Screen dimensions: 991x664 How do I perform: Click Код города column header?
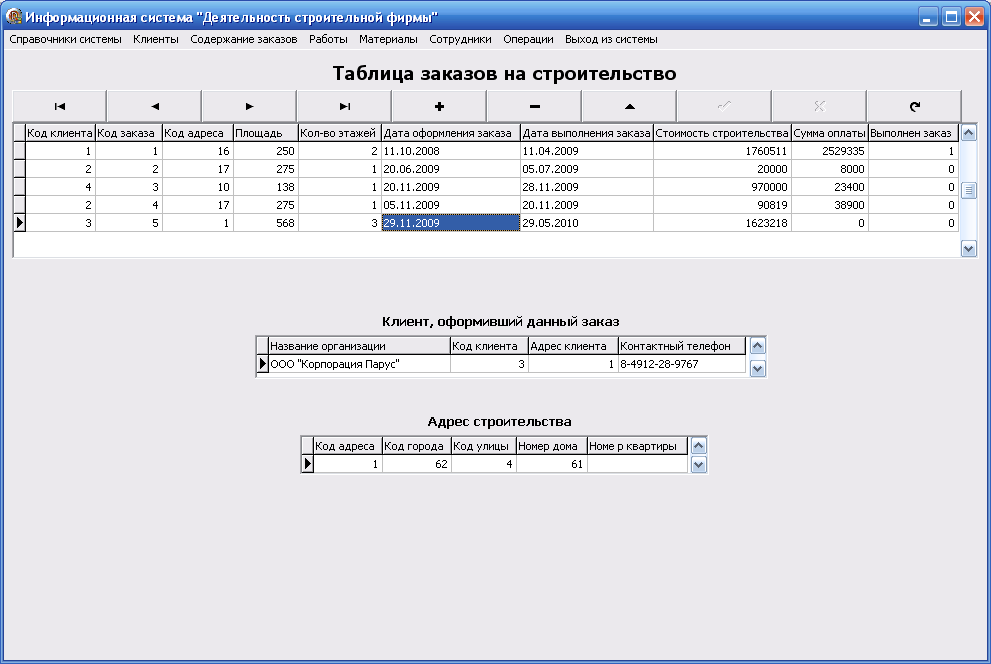point(416,446)
